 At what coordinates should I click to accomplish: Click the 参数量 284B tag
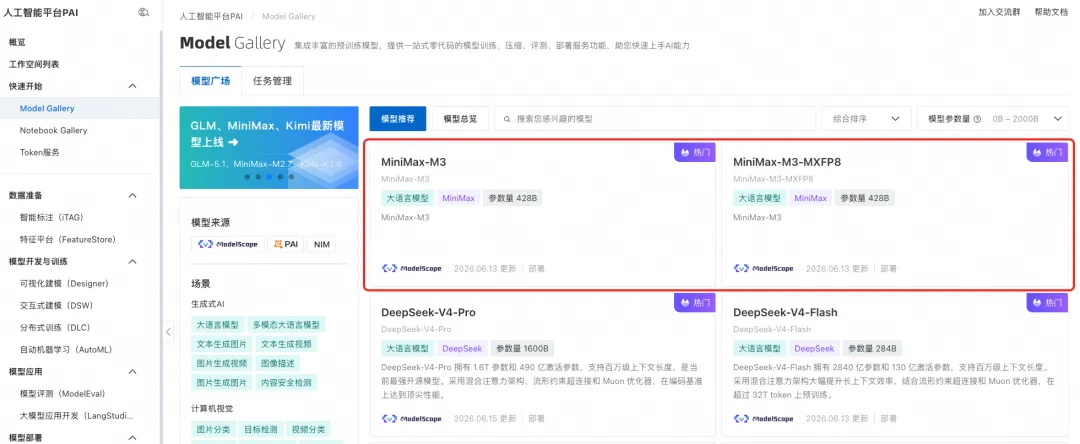(872, 348)
